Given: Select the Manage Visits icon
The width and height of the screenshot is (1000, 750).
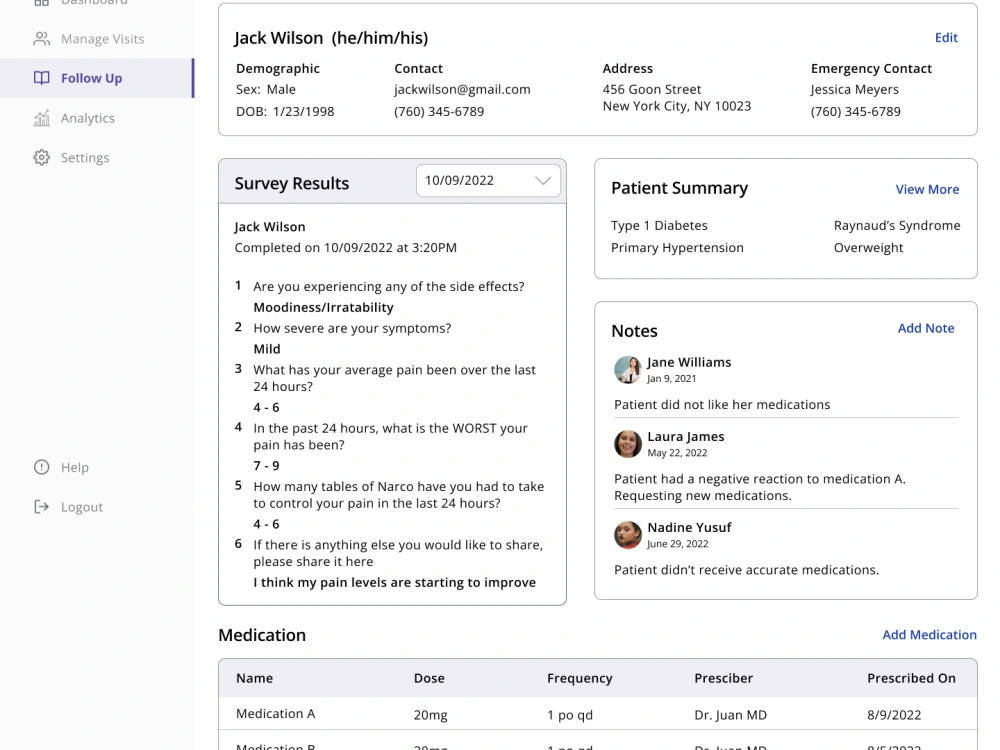Looking at the screenshot, I should coord(40,39).
